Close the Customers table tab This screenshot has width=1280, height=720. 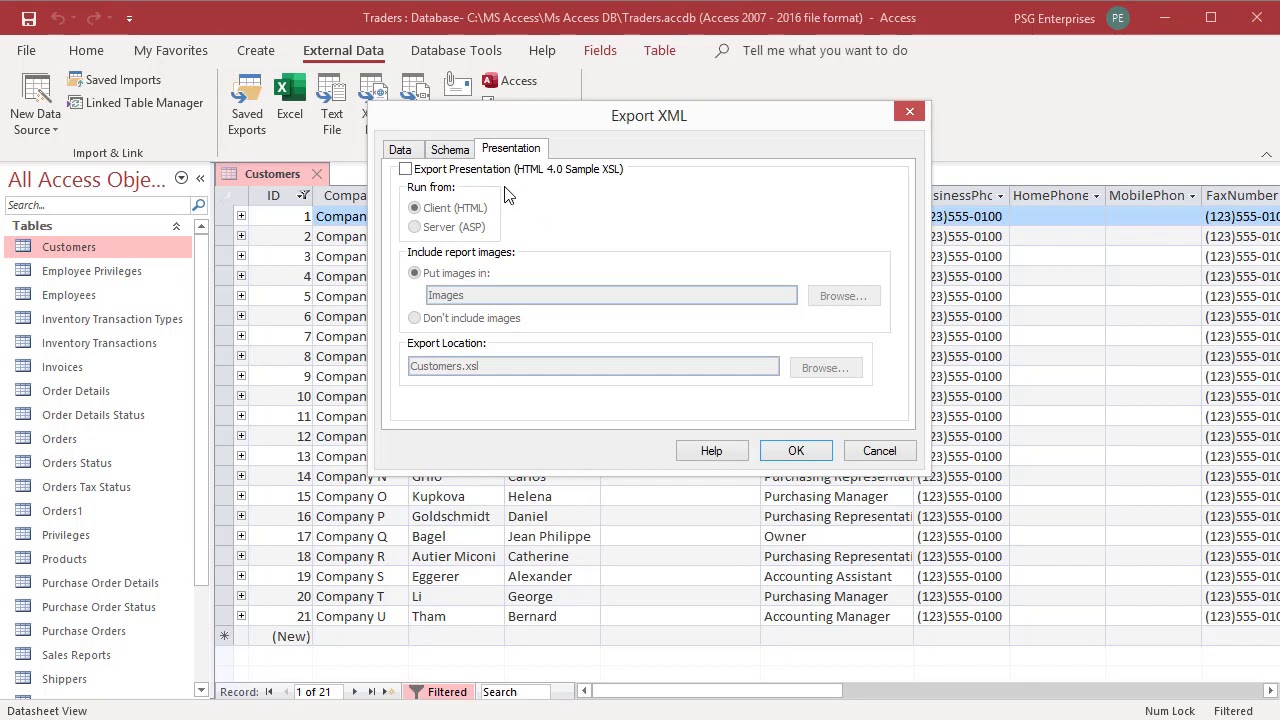pyautogui.click(x=317, y=174)
